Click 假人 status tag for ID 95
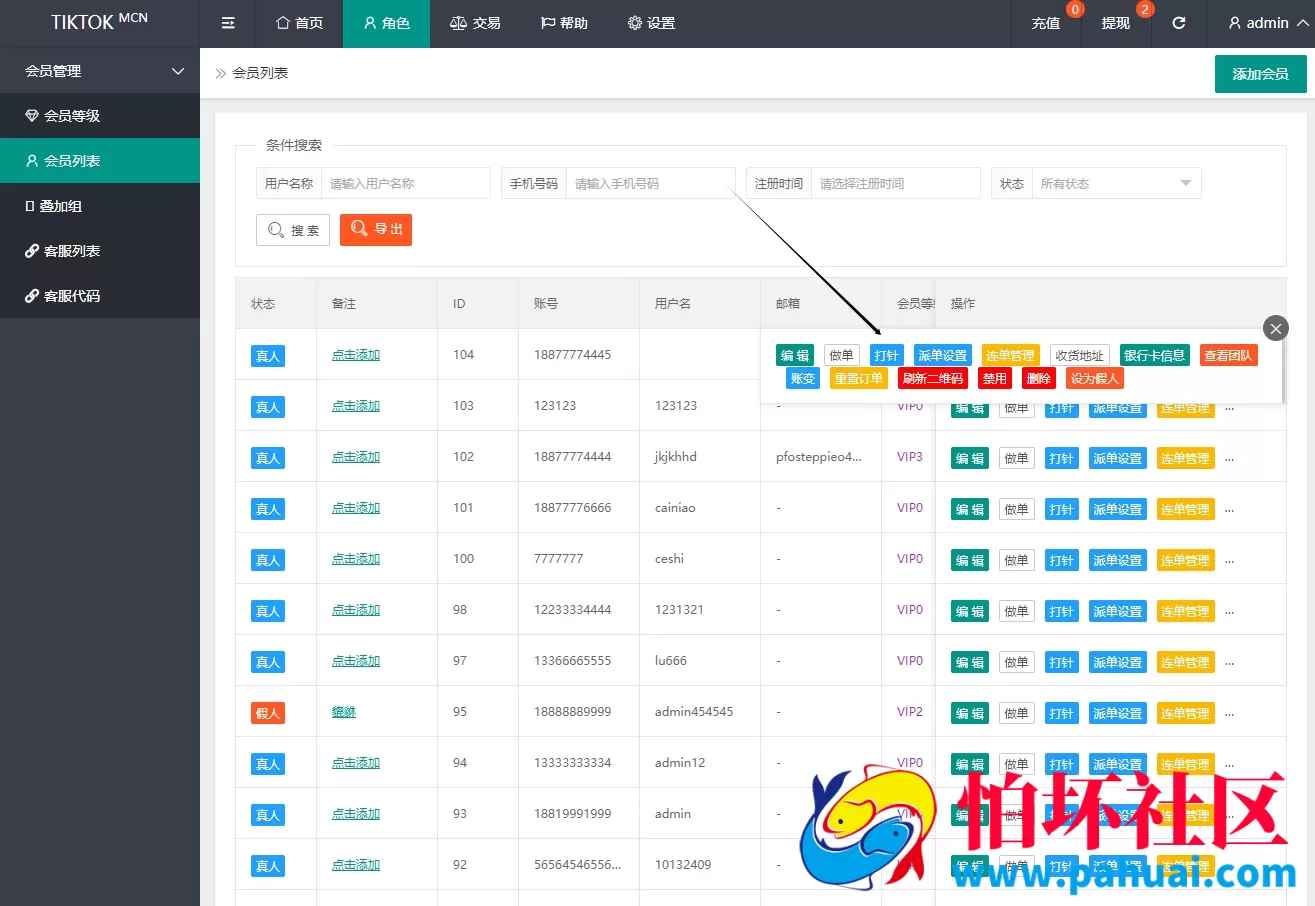 coord(268,713)
